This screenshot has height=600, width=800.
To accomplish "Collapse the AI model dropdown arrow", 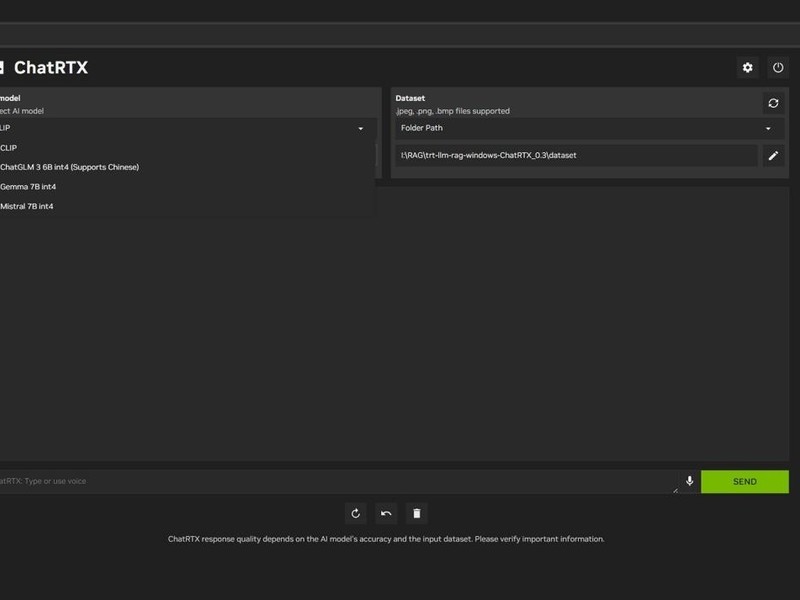I will click(361, 129).
